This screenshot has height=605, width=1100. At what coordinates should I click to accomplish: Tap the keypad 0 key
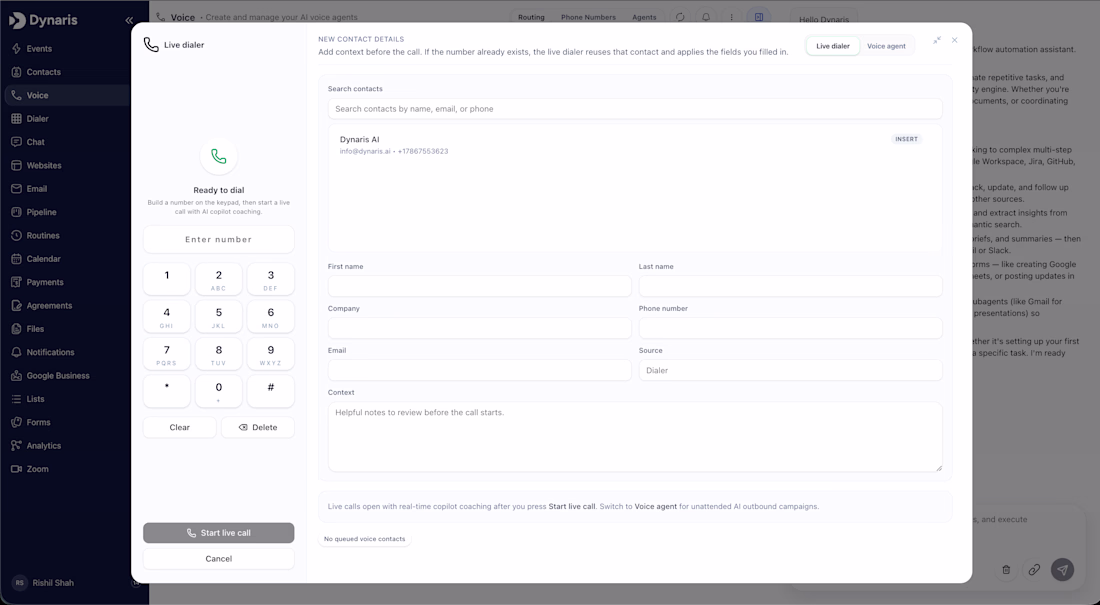[x=219, y=392]
